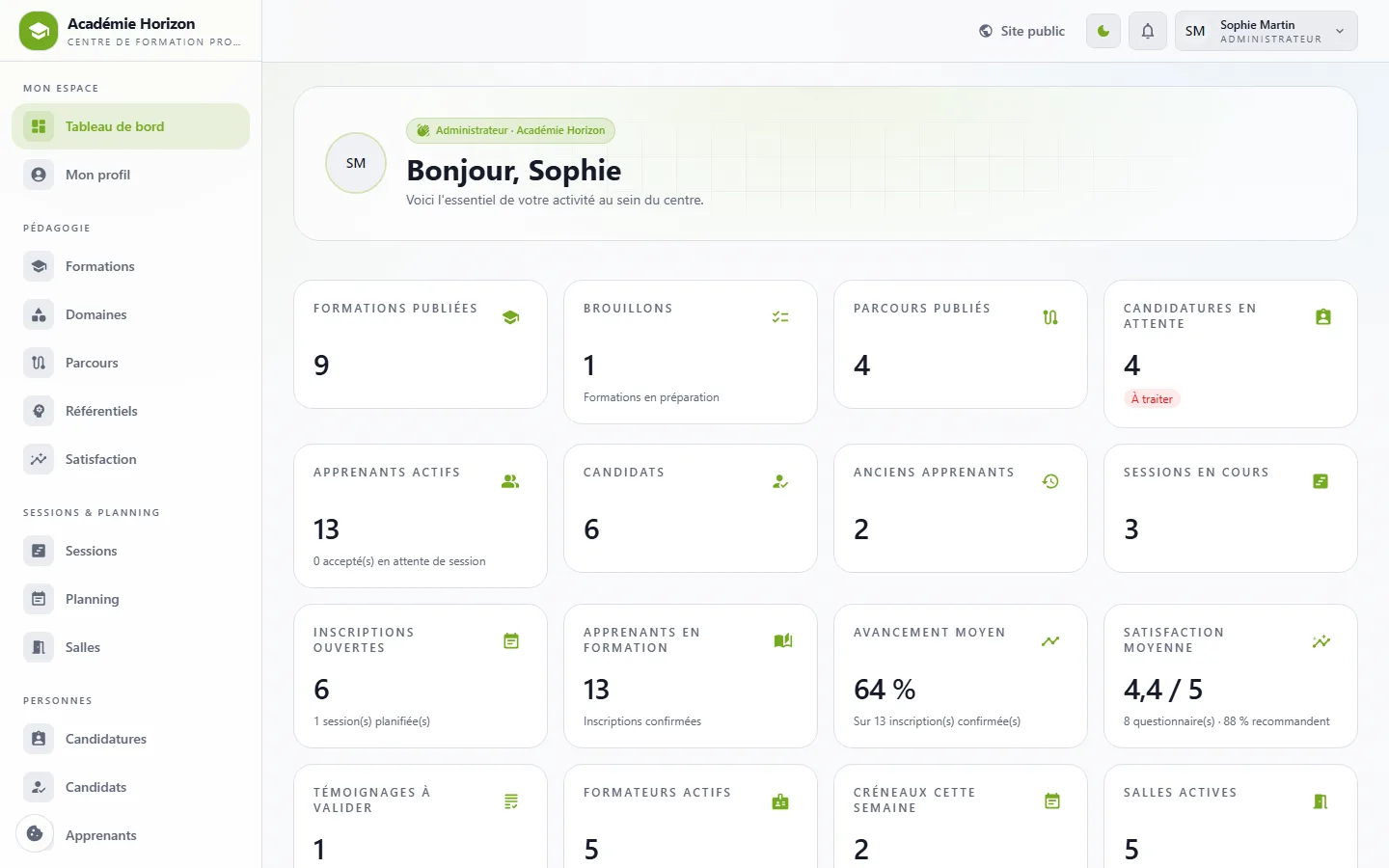Open the Formations section
Viewport: 1389px width, 868px height.
[x=130, y=266]
